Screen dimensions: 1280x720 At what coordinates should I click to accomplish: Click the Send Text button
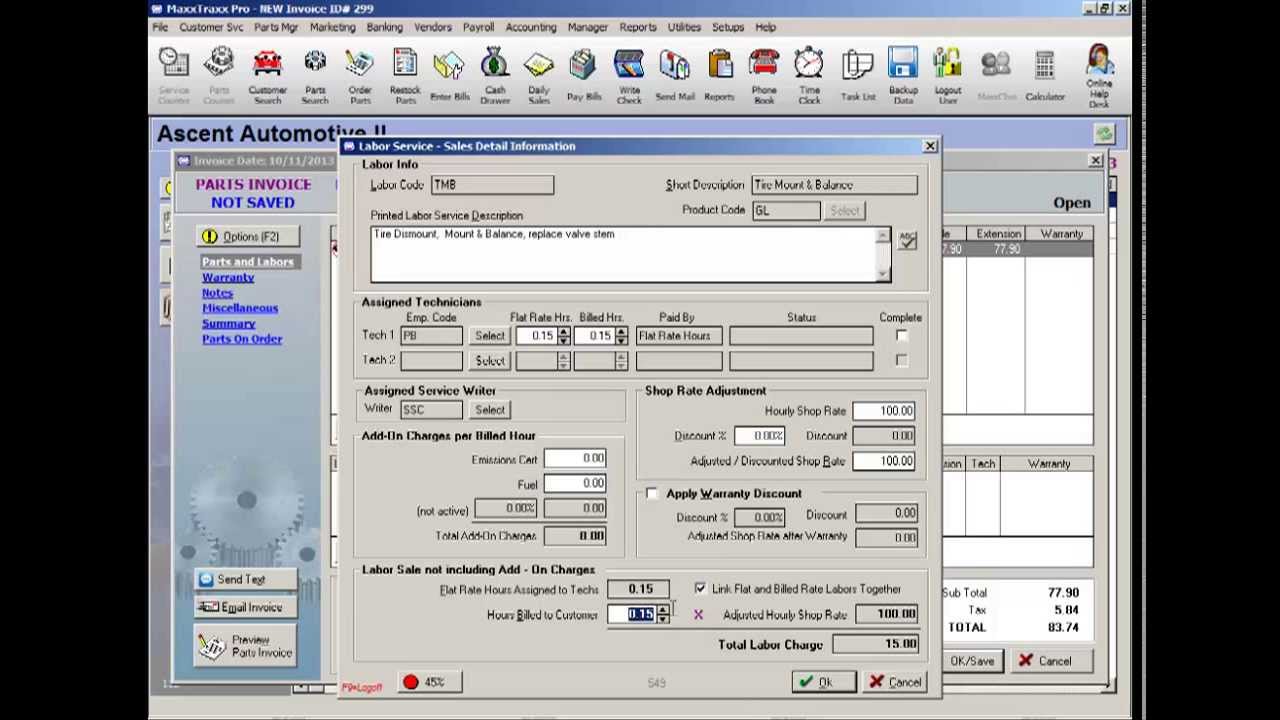pyautogui.click(x=245, y=580)
